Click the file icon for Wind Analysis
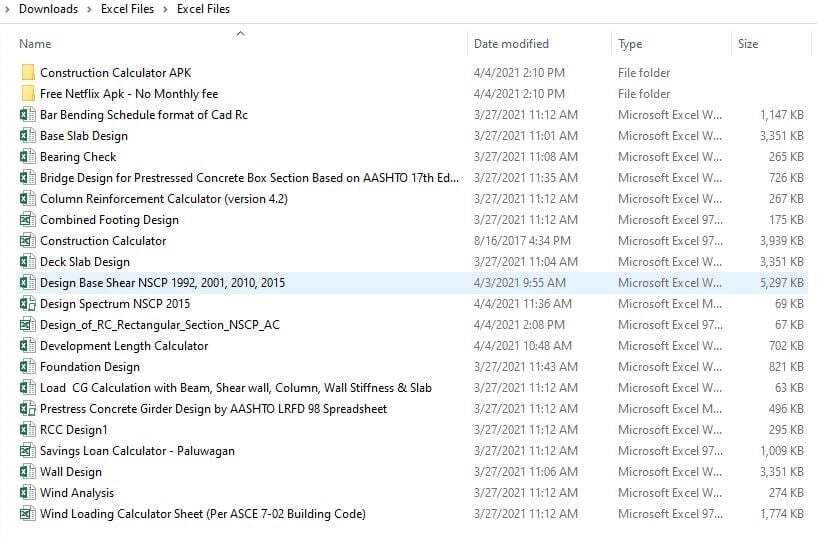The image size is (817, 537). tap(27, 493)
